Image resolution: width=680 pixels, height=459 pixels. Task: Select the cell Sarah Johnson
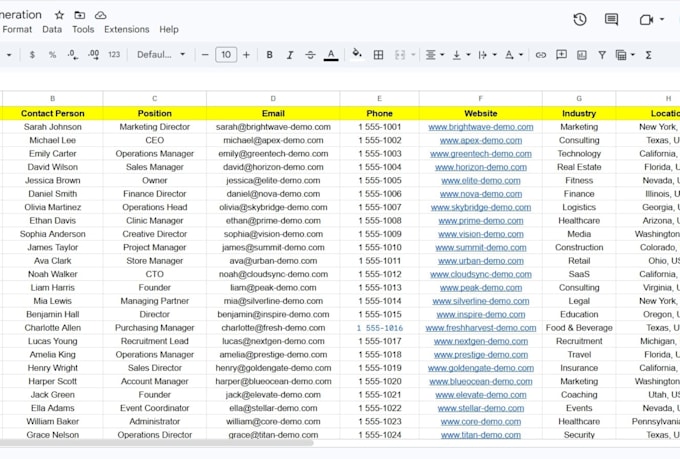(52, 127)
